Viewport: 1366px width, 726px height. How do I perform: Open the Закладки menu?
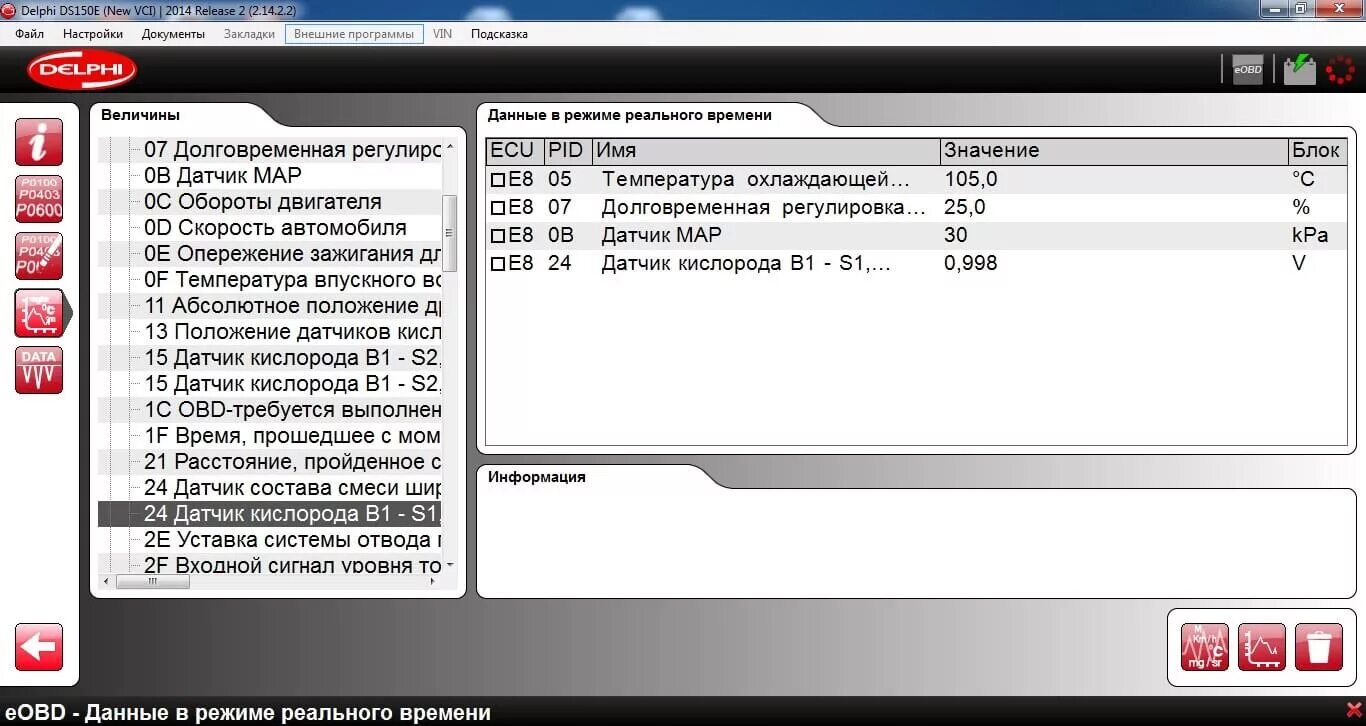tap(249, 34)
